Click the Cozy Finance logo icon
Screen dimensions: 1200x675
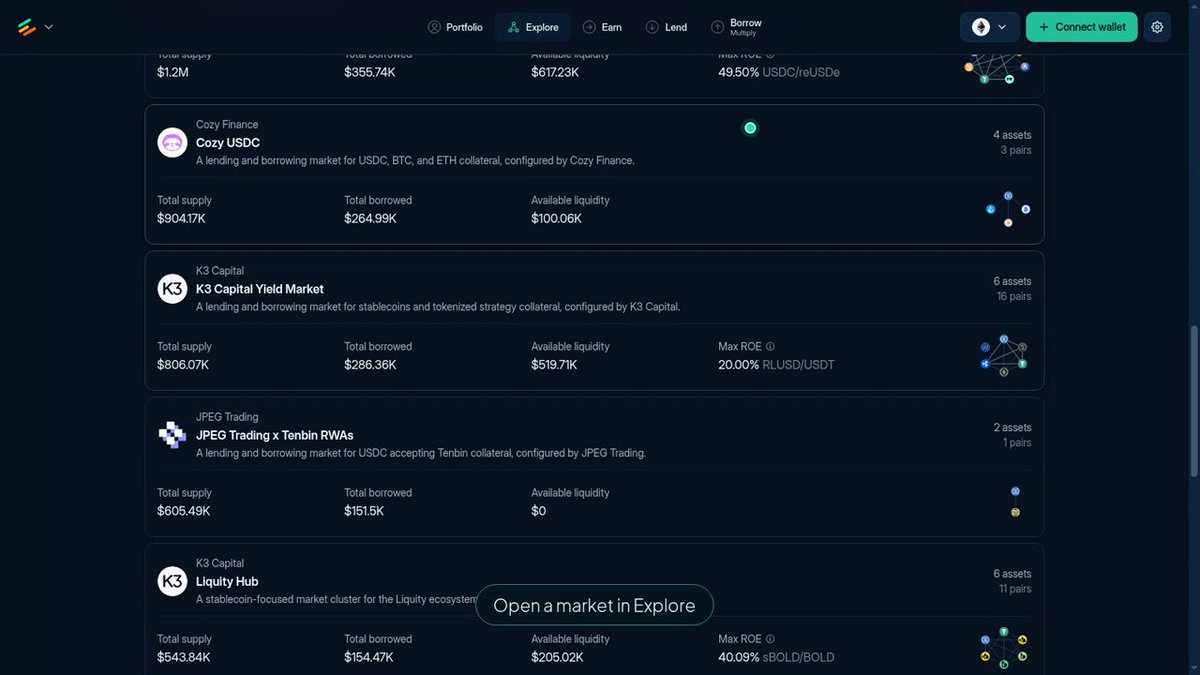pyautogui.click(x=172, y=143)
